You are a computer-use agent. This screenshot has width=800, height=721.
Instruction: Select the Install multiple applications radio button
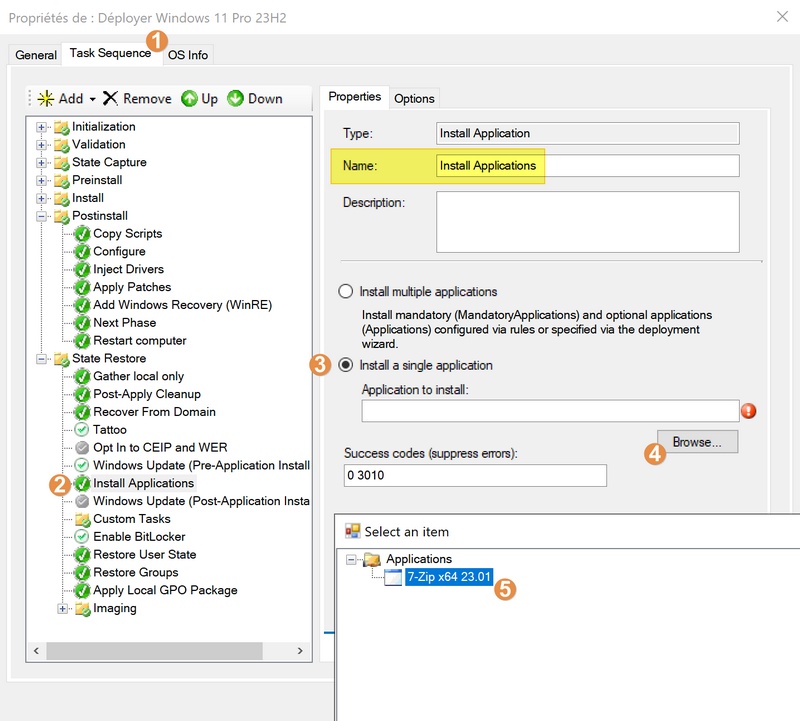click(x=346, y=292)
